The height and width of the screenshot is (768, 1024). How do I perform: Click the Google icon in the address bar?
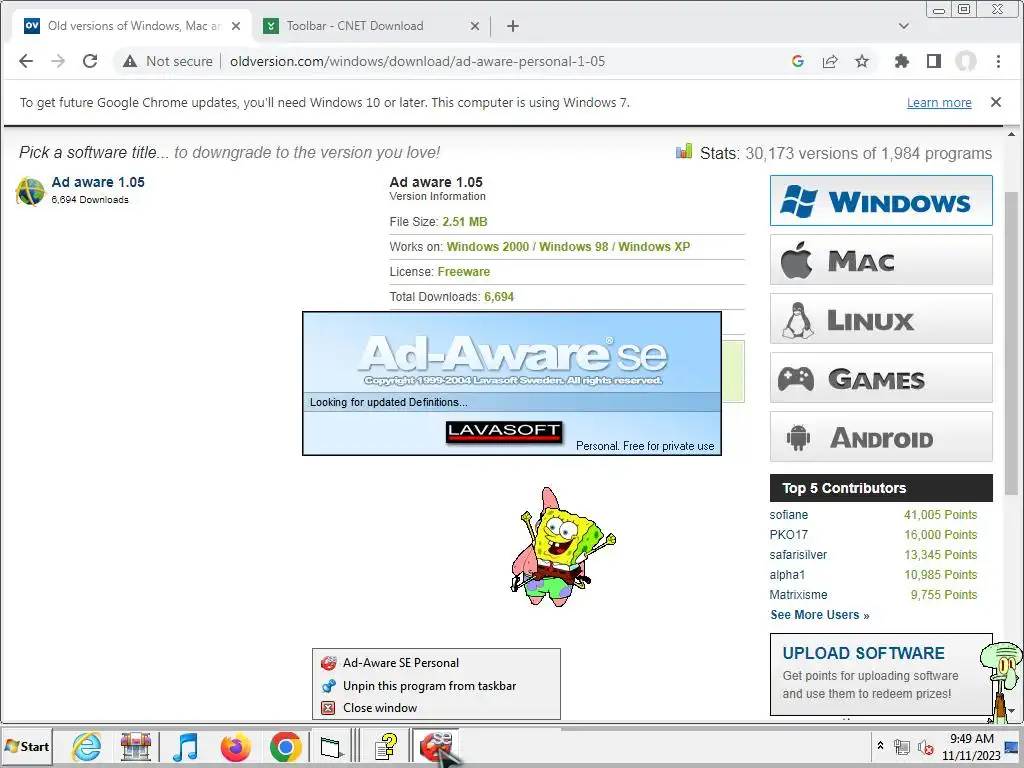pos(797,61)
